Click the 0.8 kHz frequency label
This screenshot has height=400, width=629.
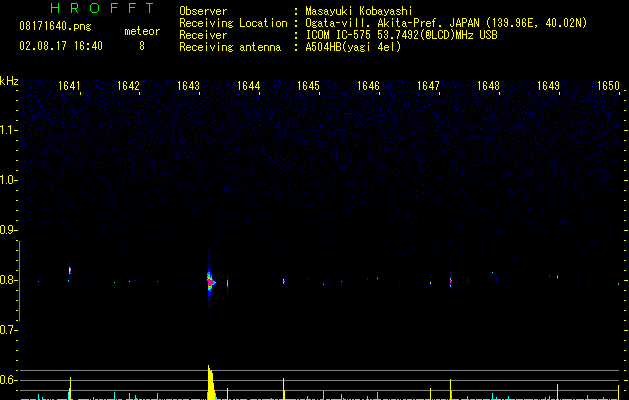click(x=8, y=280)
